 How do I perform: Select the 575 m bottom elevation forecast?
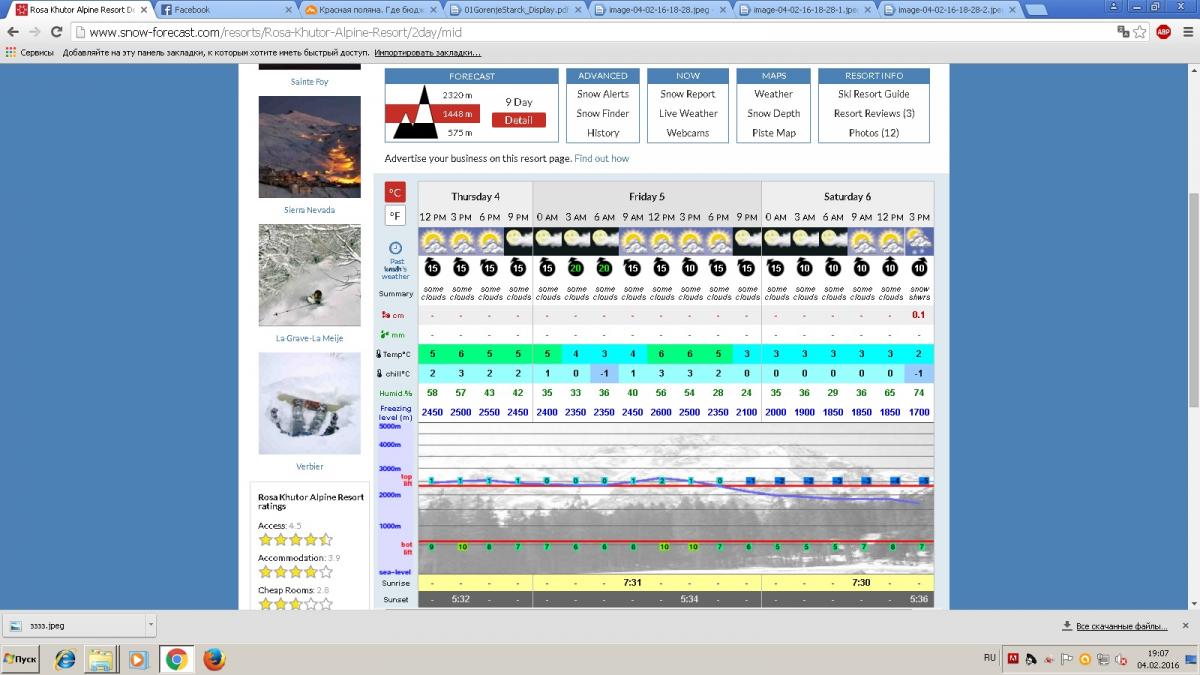(460, 133)
